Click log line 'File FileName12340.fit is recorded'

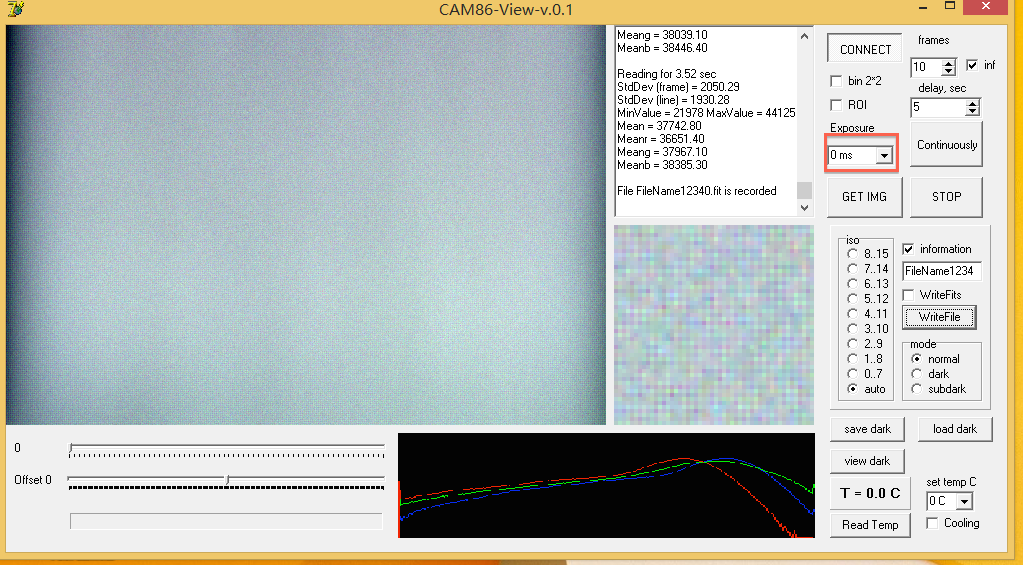pyautogui.click(x=697, y=191)
